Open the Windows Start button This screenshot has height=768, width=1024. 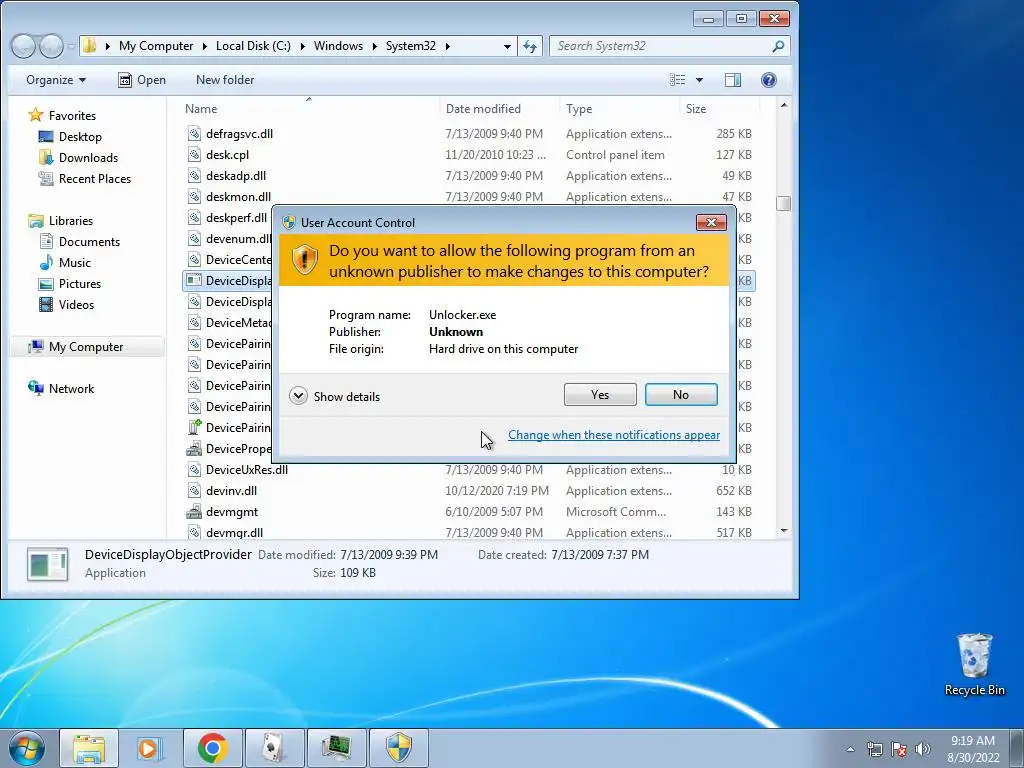click(26, 748)
